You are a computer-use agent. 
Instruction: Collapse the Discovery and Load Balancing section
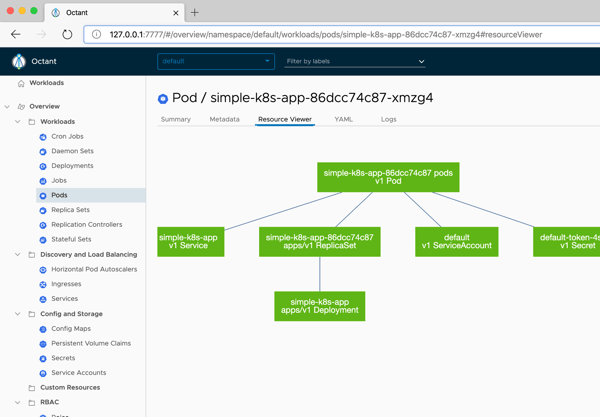(18, 255)
